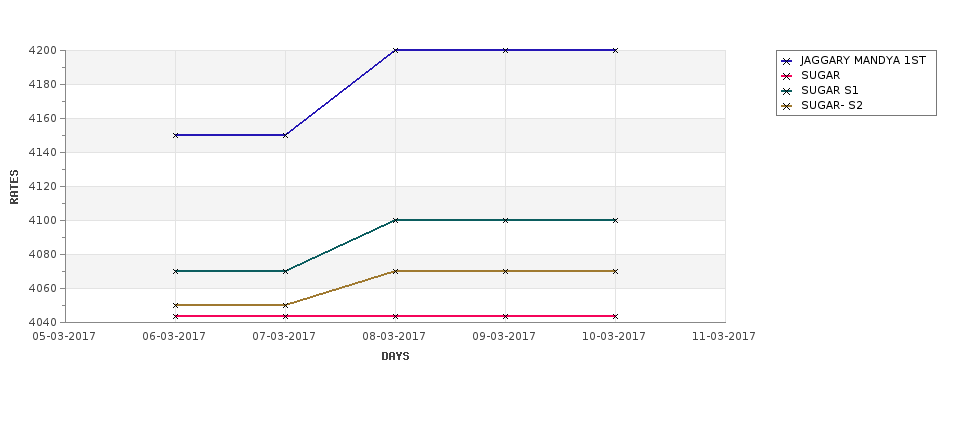Screen dimensions: 975x429
Task: Click red Sugar point on 10-03-2017
Action: pyautogui.click(x=615, y=316)
